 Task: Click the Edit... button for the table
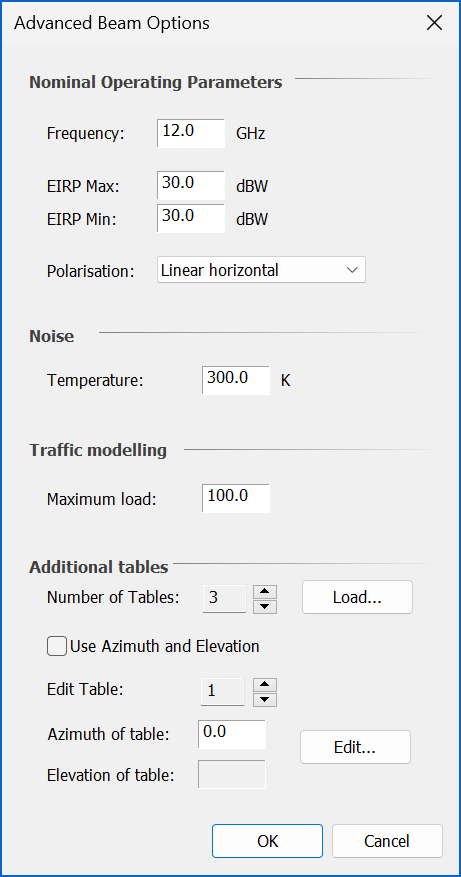[x=355, y=747]
